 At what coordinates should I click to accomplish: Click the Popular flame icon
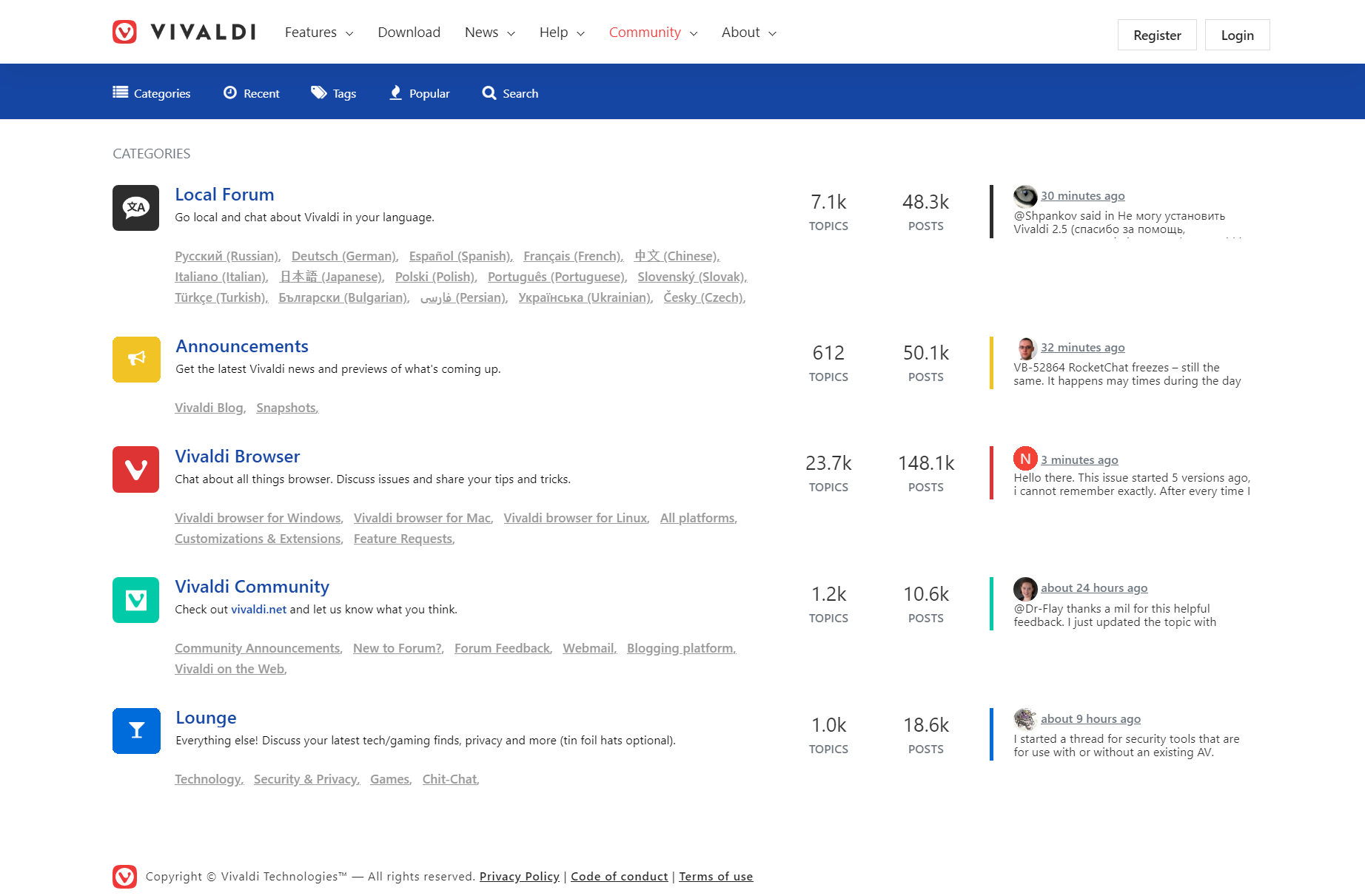396,92
